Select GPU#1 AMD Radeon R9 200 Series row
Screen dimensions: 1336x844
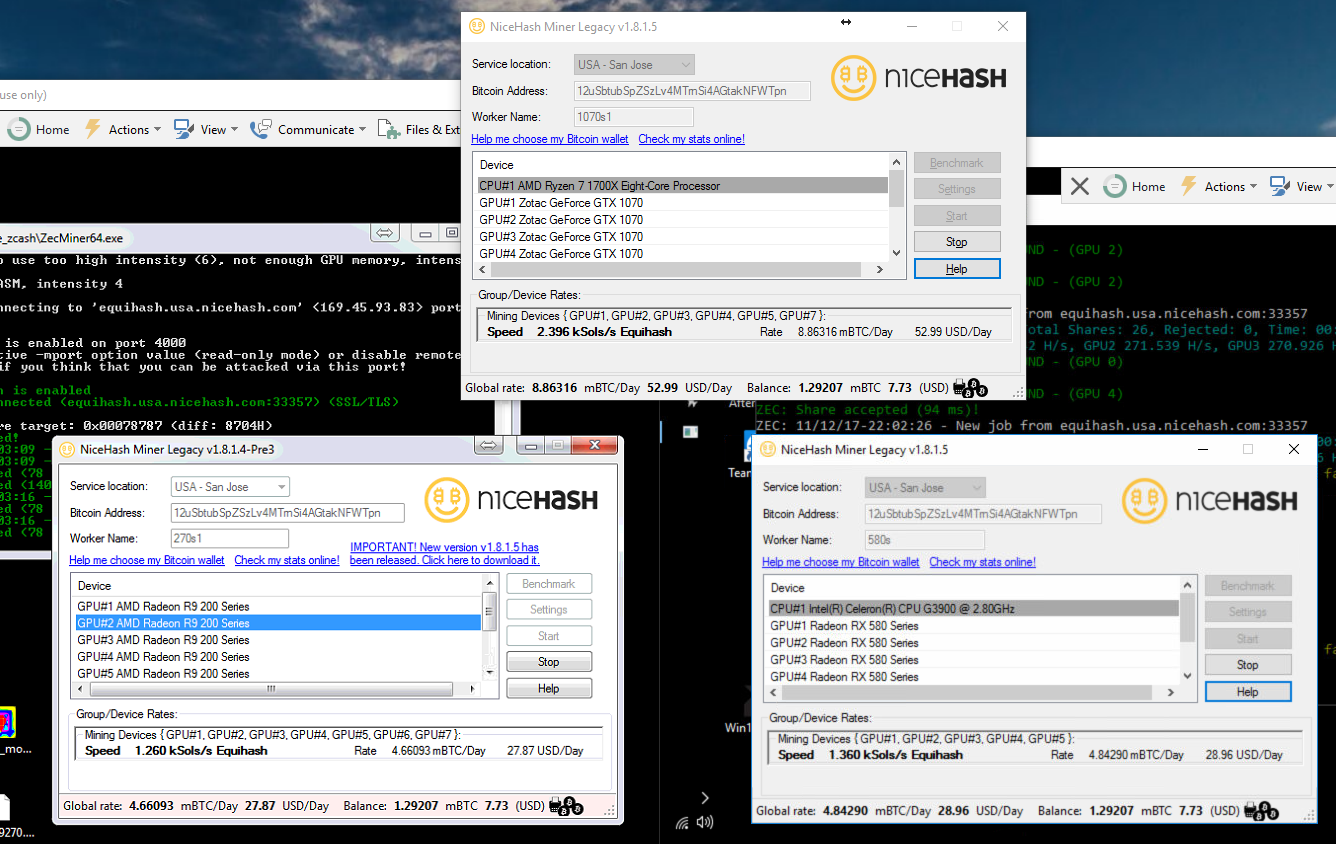pyautogui.click(x=278, y=606)
